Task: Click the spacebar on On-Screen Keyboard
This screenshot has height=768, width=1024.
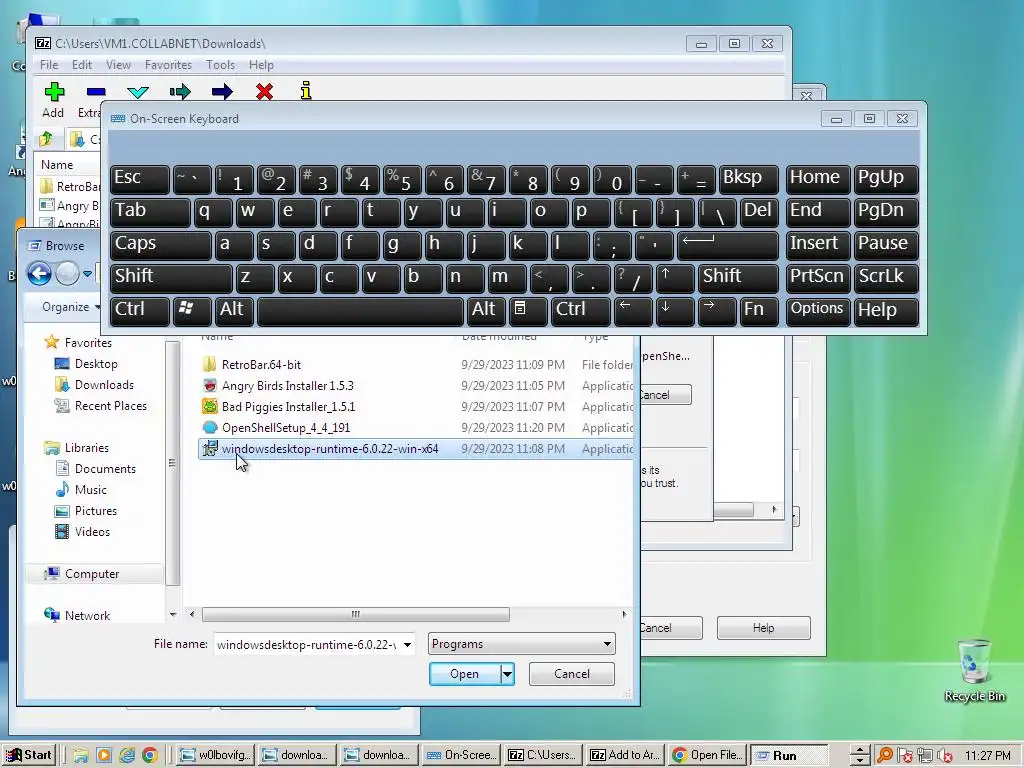Action: tap(360, 310)
